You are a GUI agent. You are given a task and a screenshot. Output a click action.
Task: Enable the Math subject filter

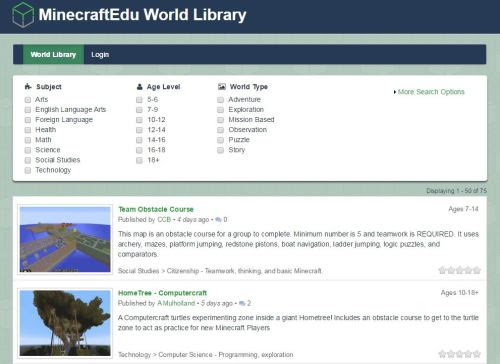[28, 140]
